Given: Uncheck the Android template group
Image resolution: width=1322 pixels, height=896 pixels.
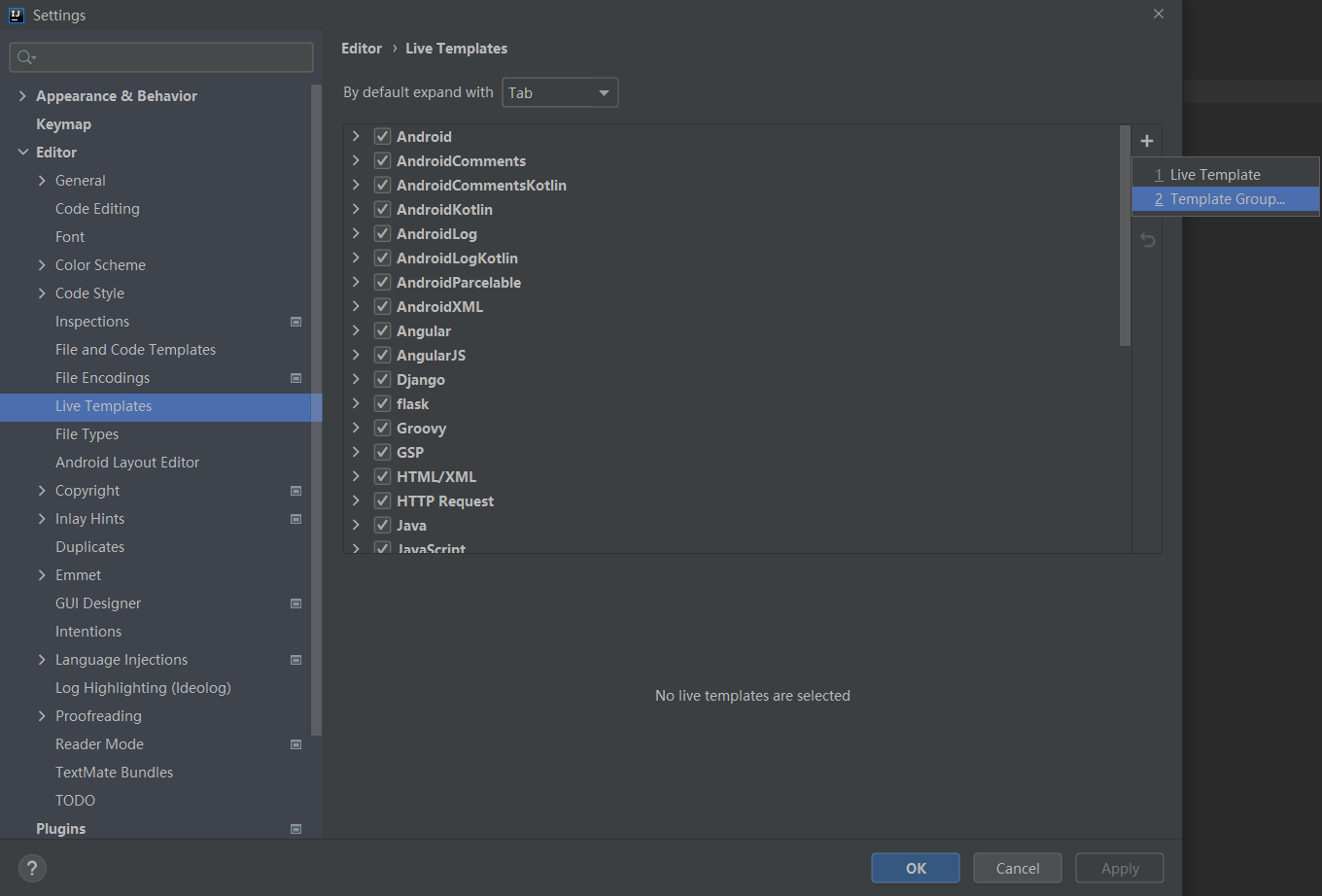Looking at the screenshot, I should click(382, 137).
